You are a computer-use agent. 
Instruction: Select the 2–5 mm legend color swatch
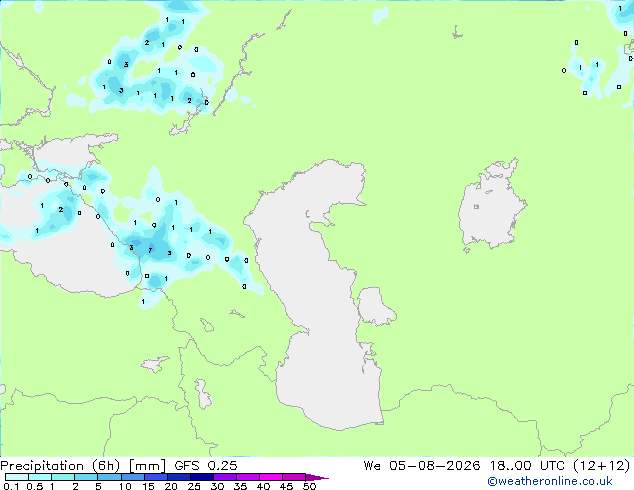(86, 477)
